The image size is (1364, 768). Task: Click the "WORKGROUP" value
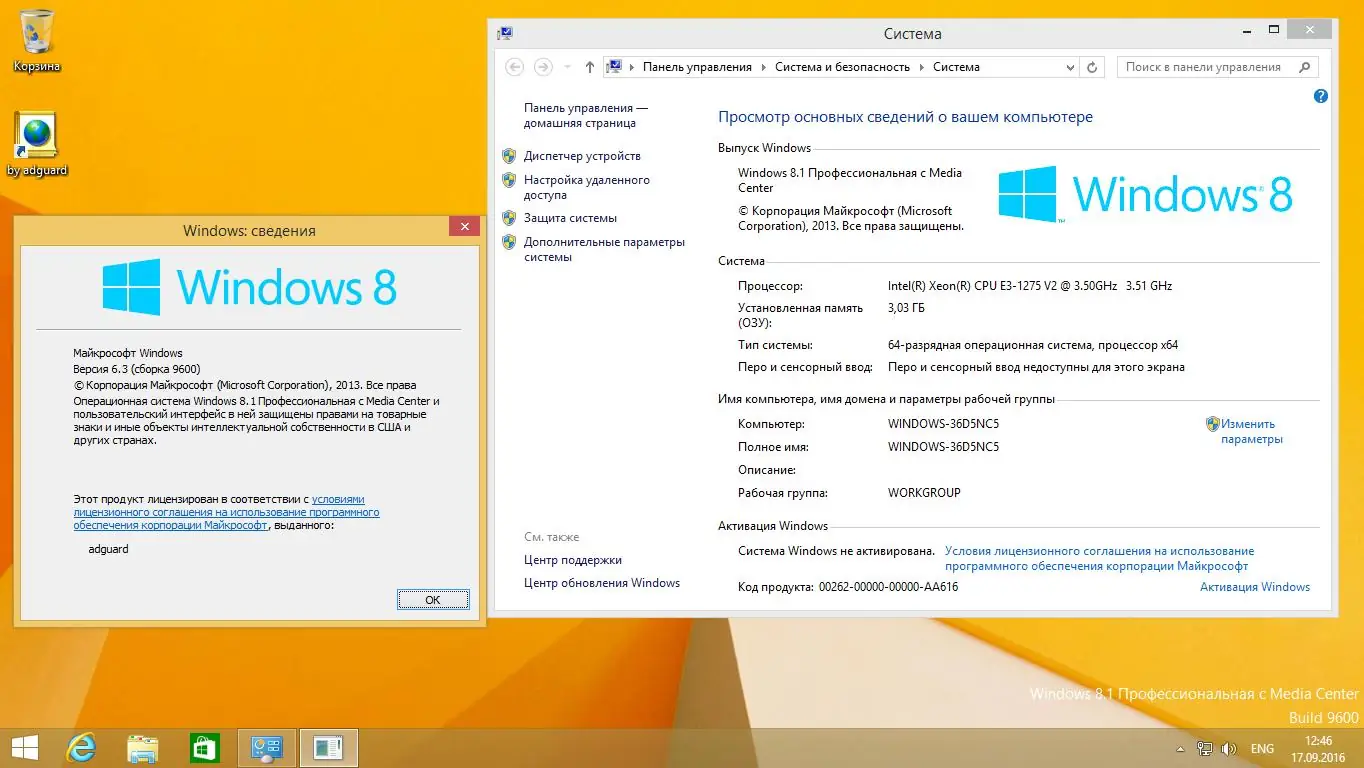tap(924, 493)
